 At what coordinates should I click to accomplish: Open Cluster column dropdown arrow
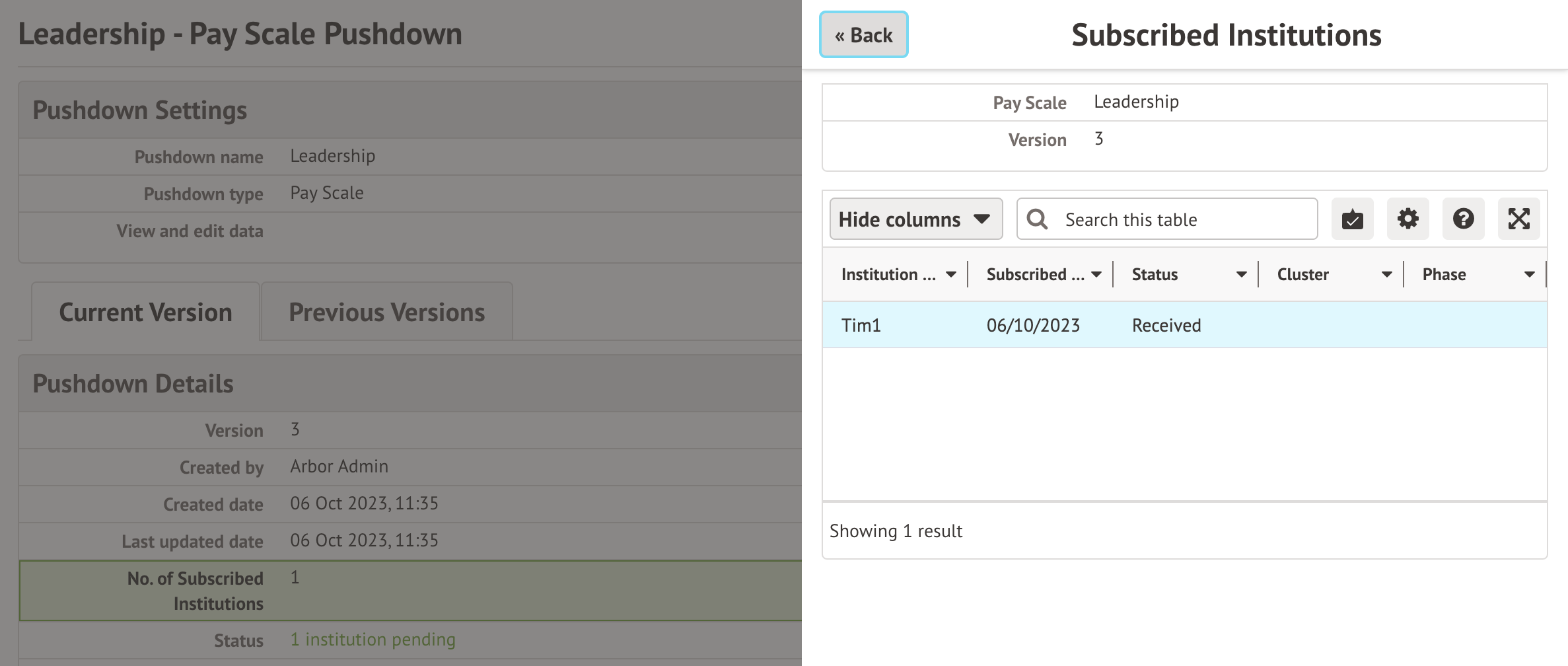tap(1386, 274)
